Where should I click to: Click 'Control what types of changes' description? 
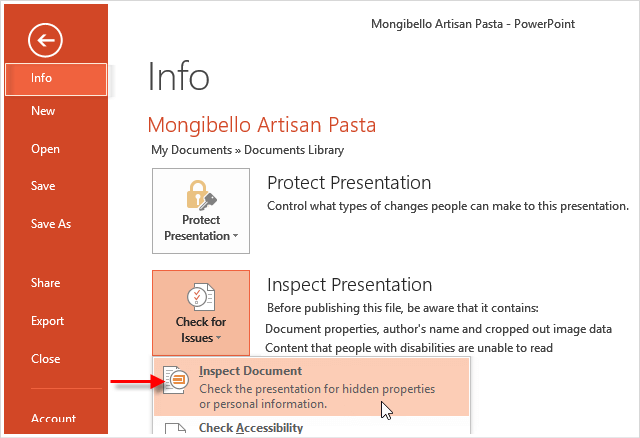448,206
